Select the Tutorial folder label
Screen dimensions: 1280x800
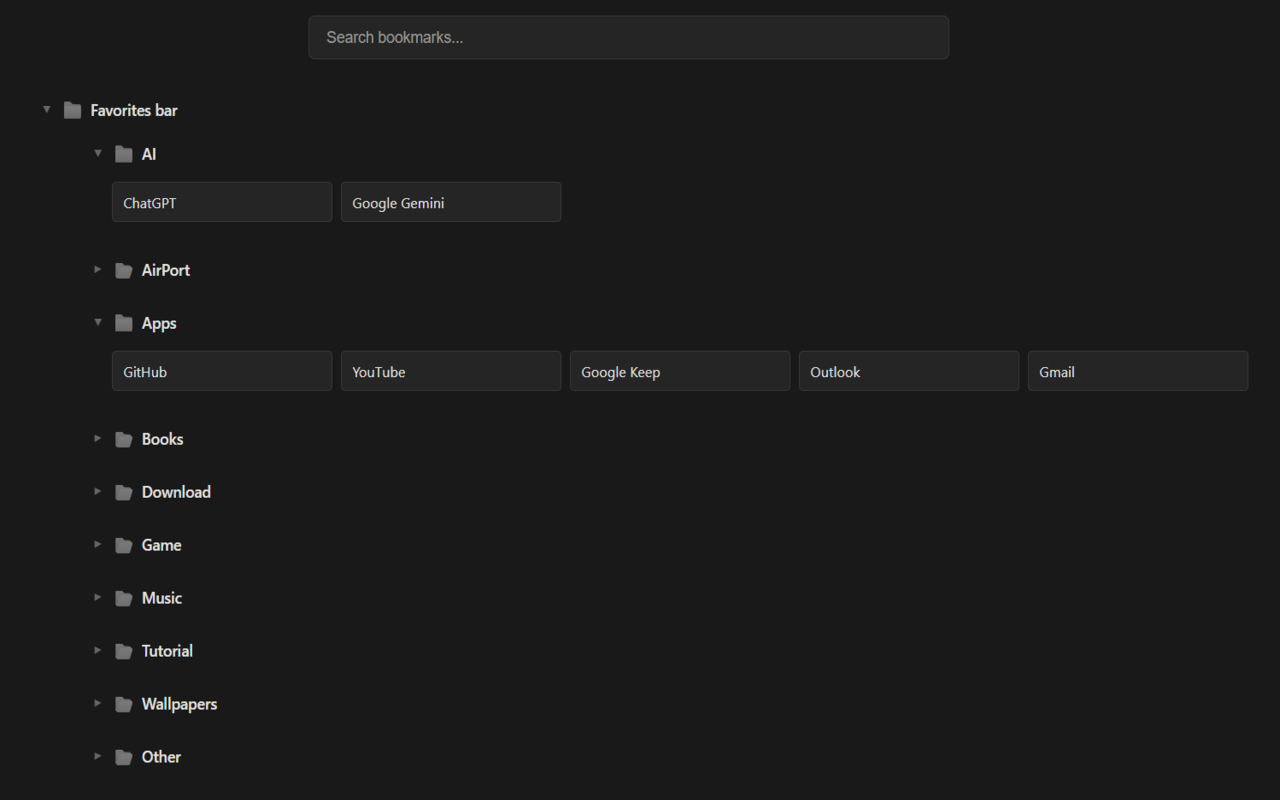coord(167,651)
